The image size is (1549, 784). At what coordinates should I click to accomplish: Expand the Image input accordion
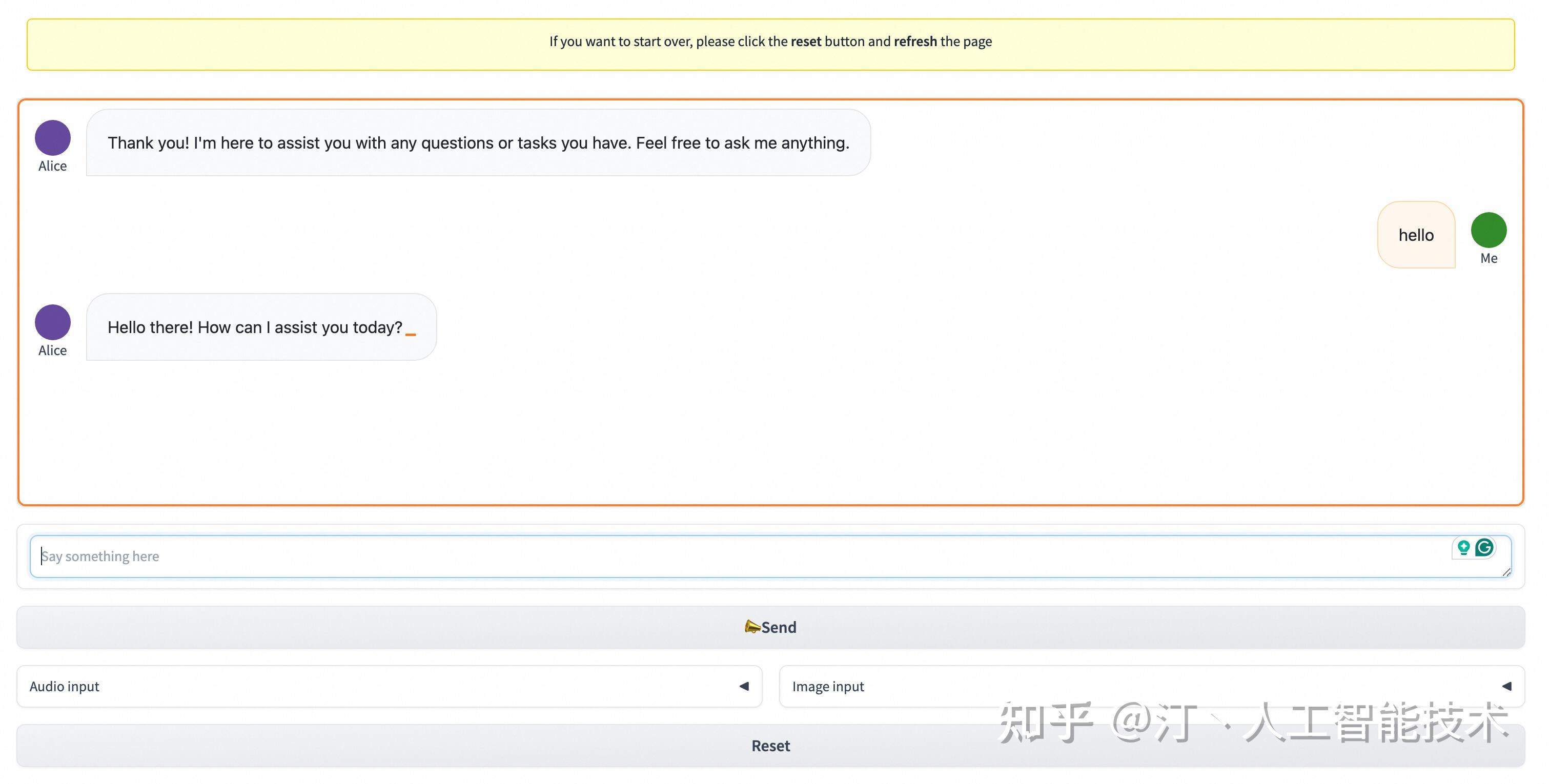[x=1143, y=686]
